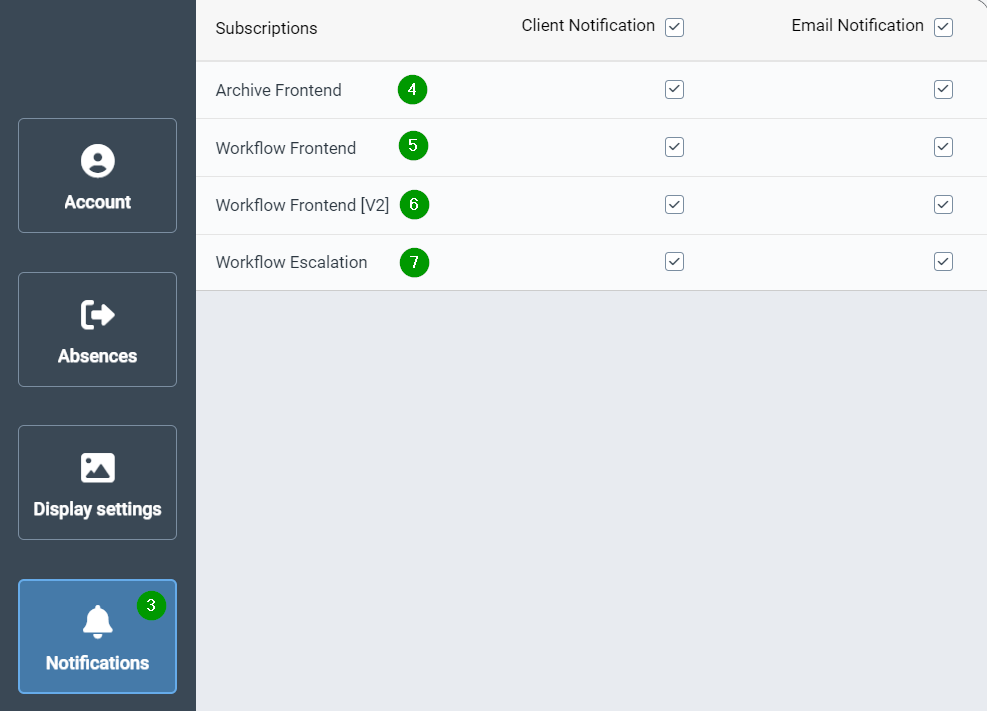
Task: Click the Display settings picture icon
Action: click(97, 468)
